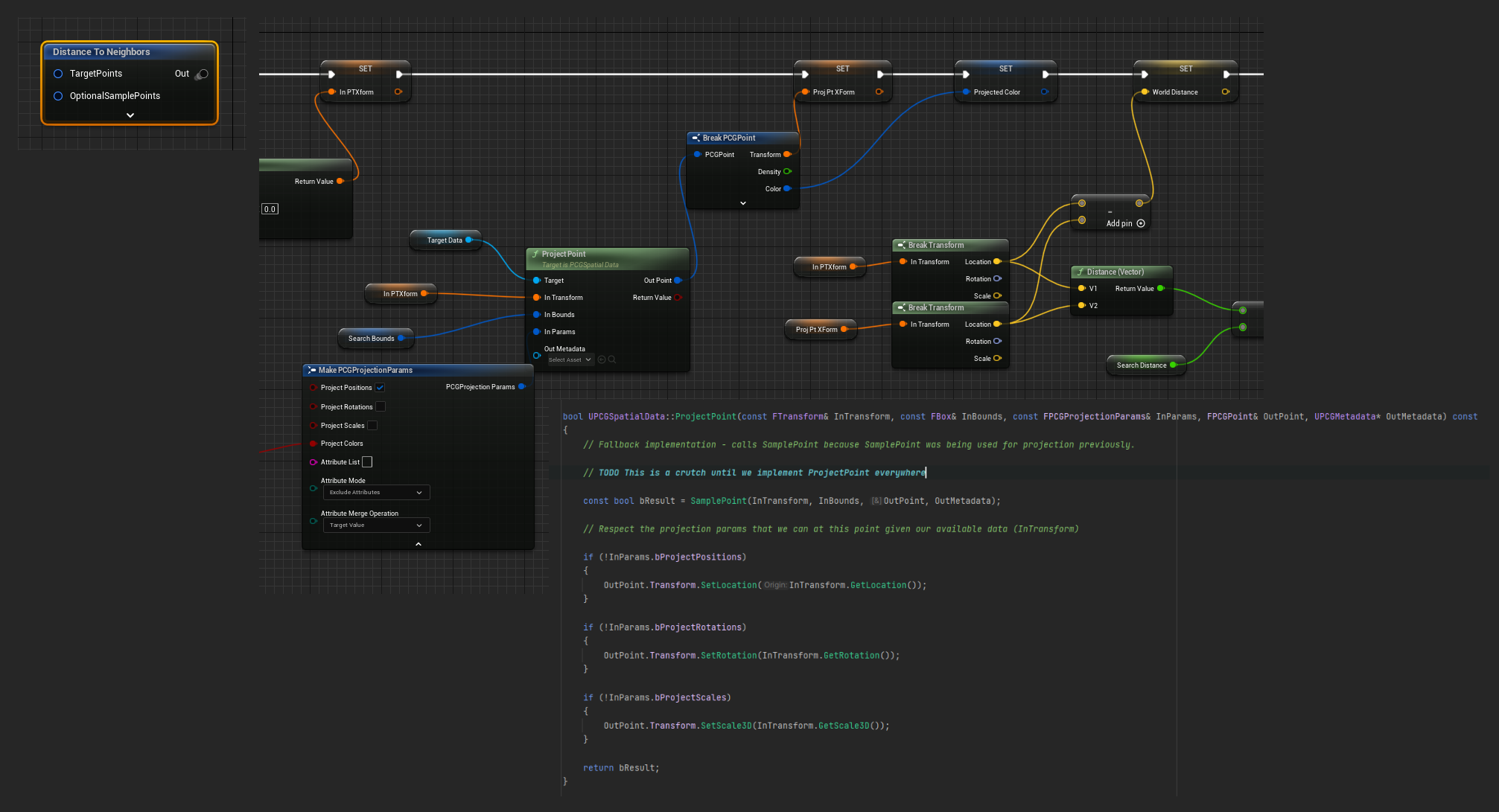Click the Distance (Vector) Return Value pin
The height and width of the screenshot is (812, 1499).
pyautogui.click(x=1160, y=289)
